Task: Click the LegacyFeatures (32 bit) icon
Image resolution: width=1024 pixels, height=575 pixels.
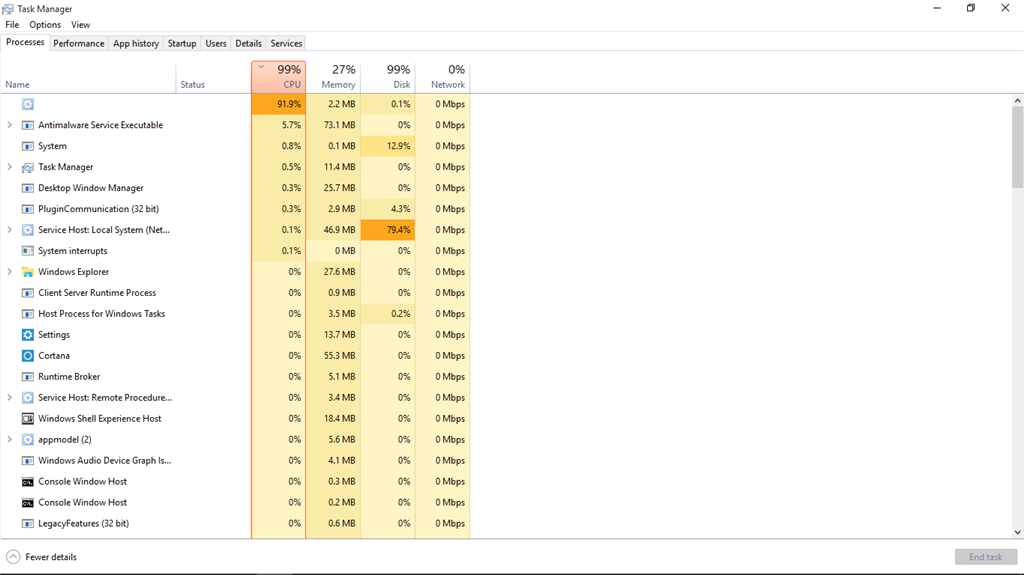Action: [x=27, y=523]
